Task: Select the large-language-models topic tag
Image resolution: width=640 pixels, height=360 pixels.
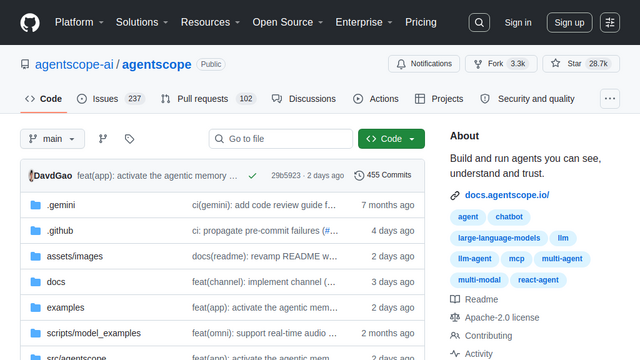Action: (x=499, y=238)
